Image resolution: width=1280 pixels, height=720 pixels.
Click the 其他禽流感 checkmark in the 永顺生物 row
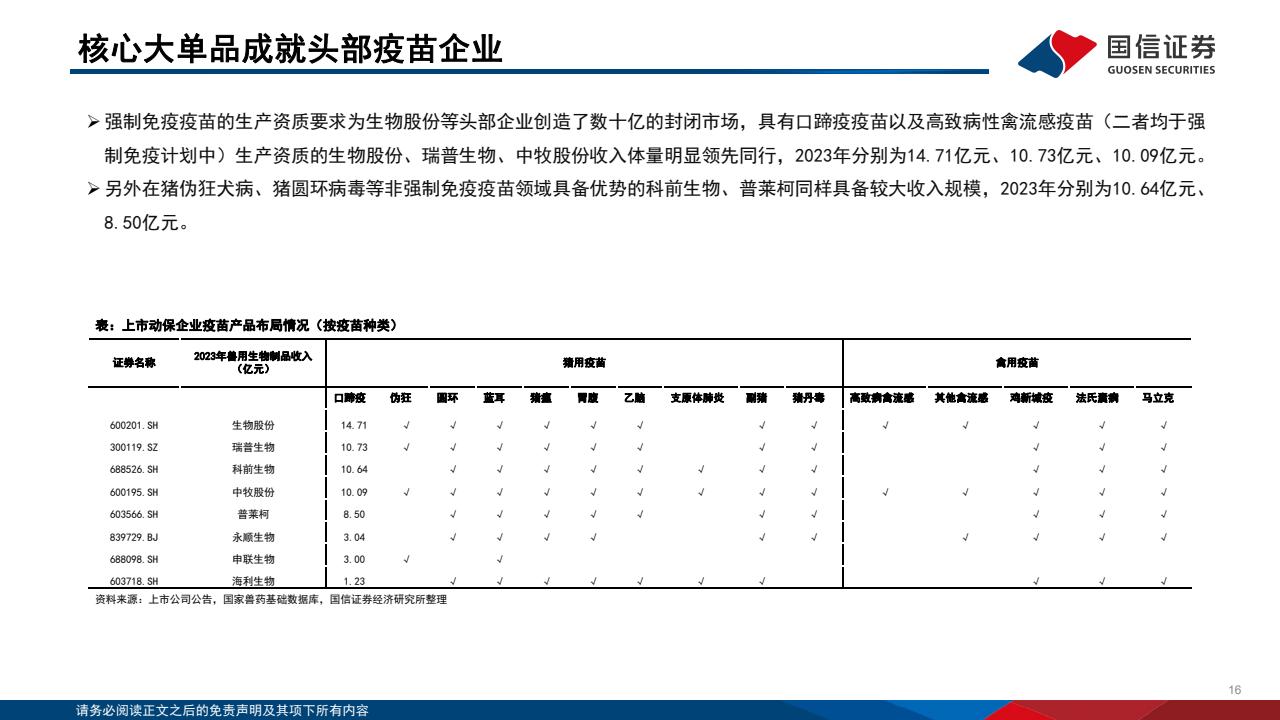[965, 537]
